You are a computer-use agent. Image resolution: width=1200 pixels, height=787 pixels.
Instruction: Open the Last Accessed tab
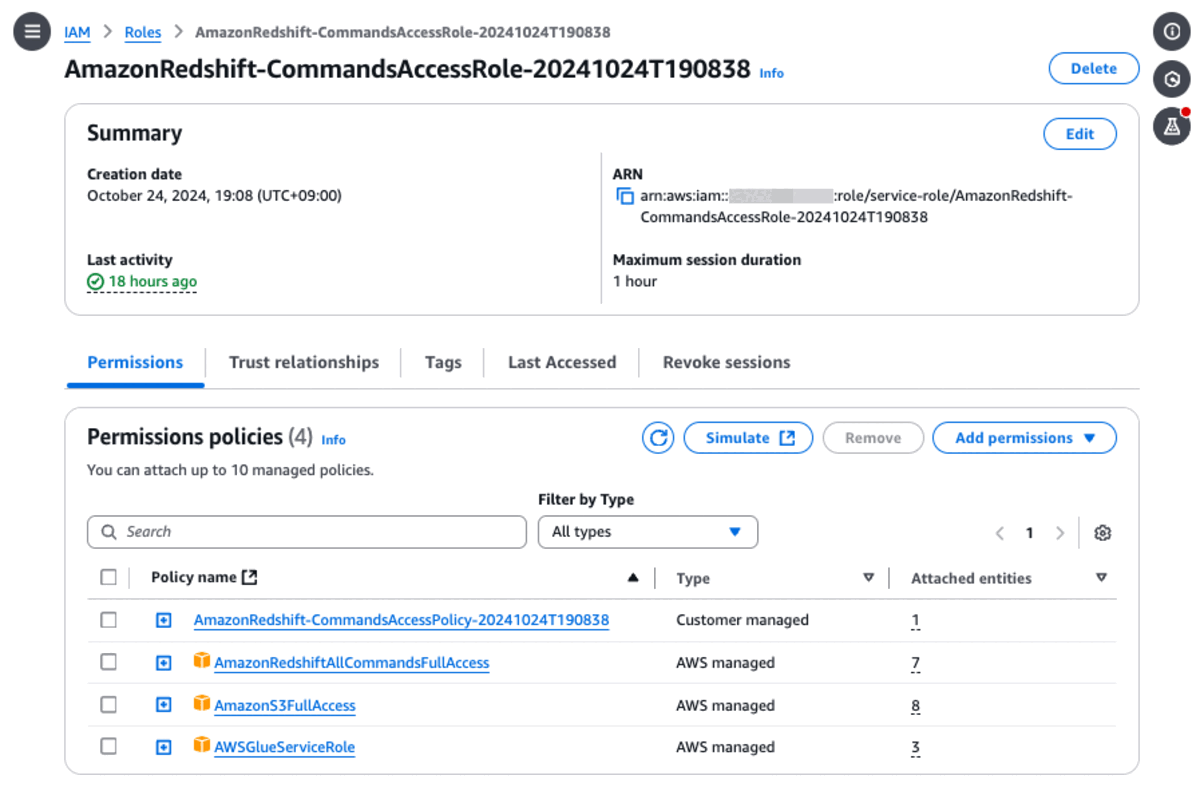tap(561, 362)
